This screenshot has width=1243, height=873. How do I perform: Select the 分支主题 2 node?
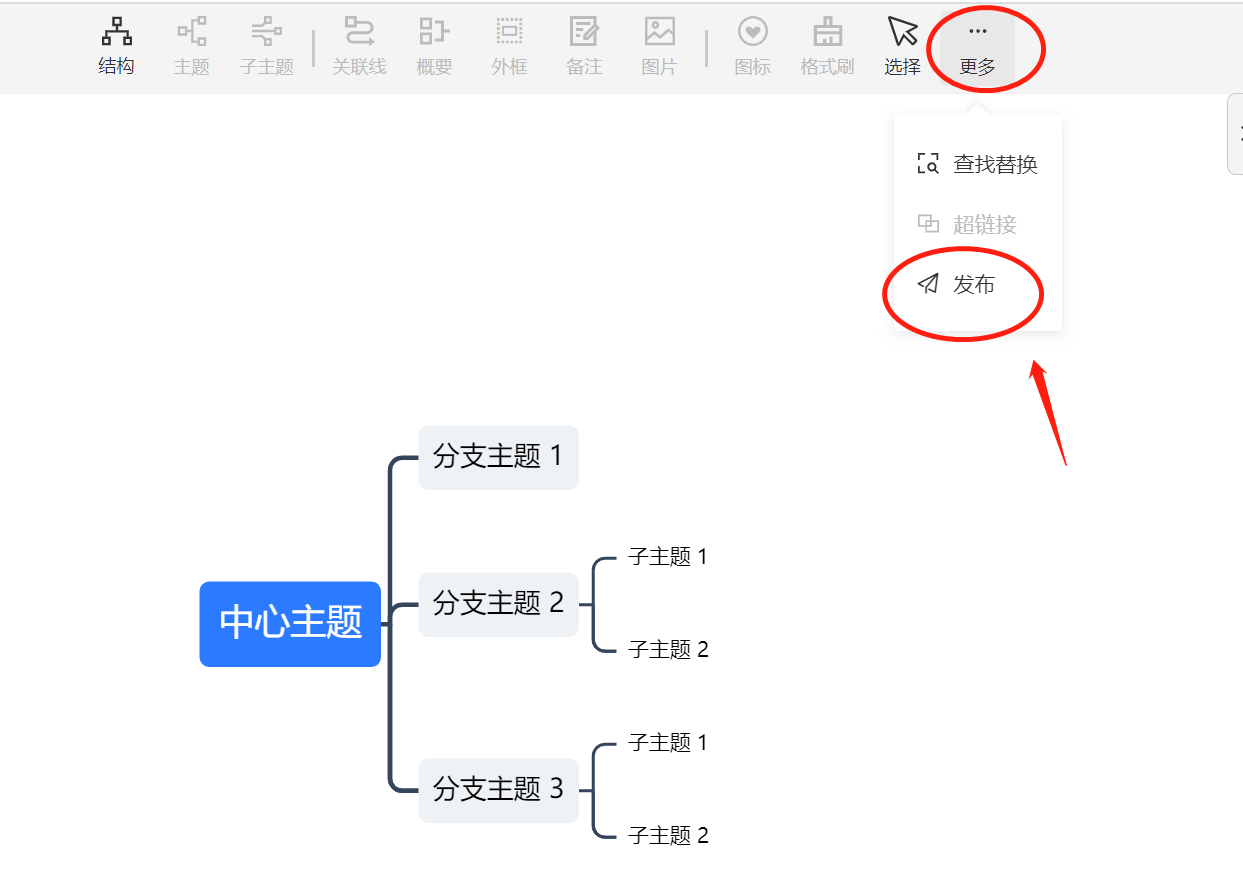[x=498, y=604]
